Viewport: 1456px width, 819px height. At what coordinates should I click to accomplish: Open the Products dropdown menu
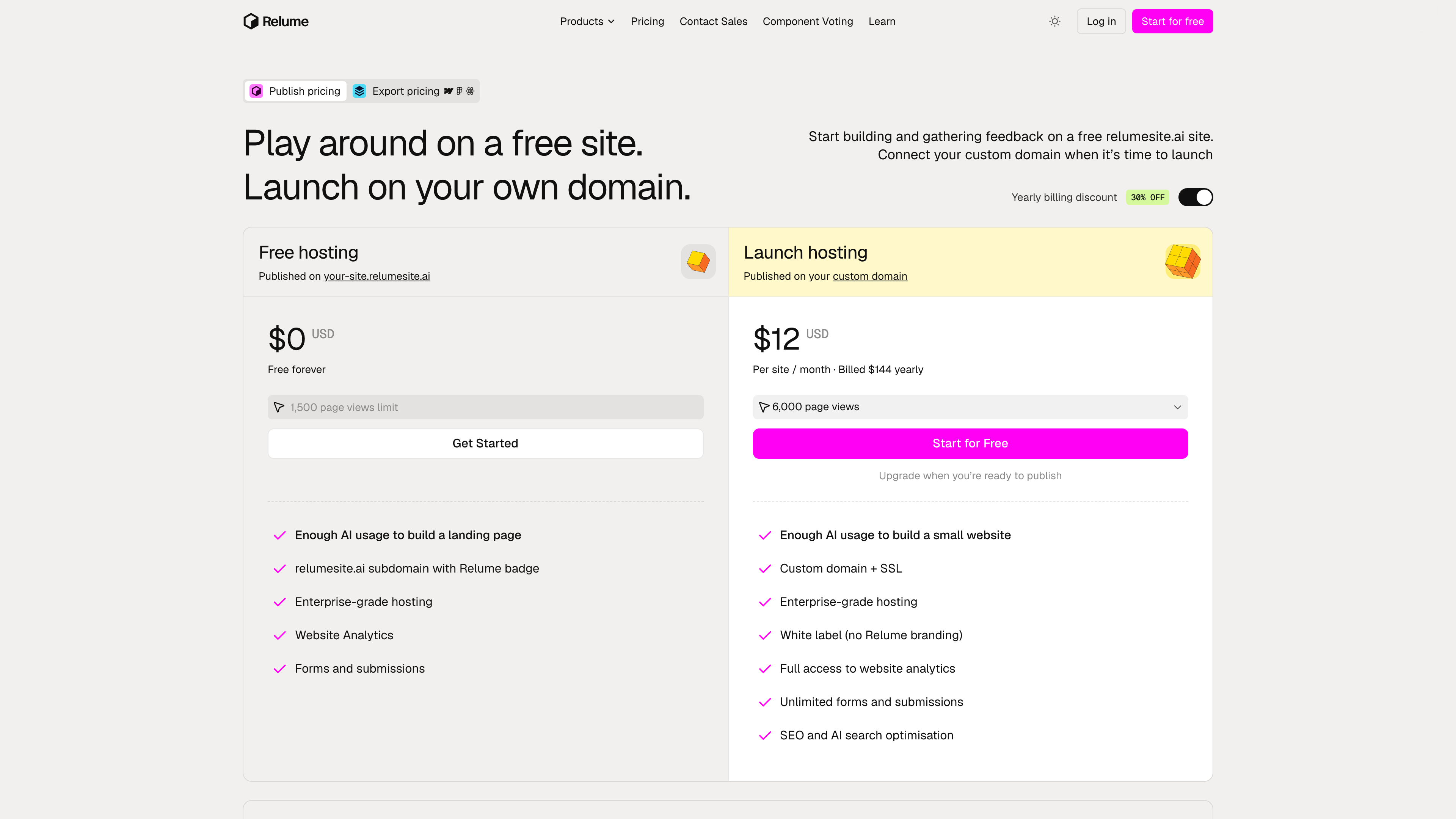click(587, 22)
